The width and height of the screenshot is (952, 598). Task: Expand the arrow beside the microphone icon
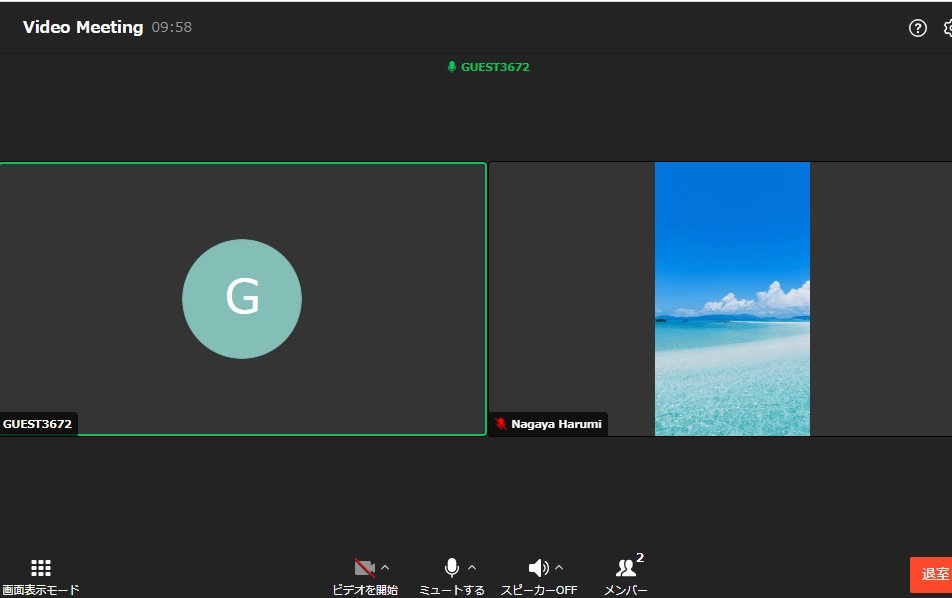472,567
